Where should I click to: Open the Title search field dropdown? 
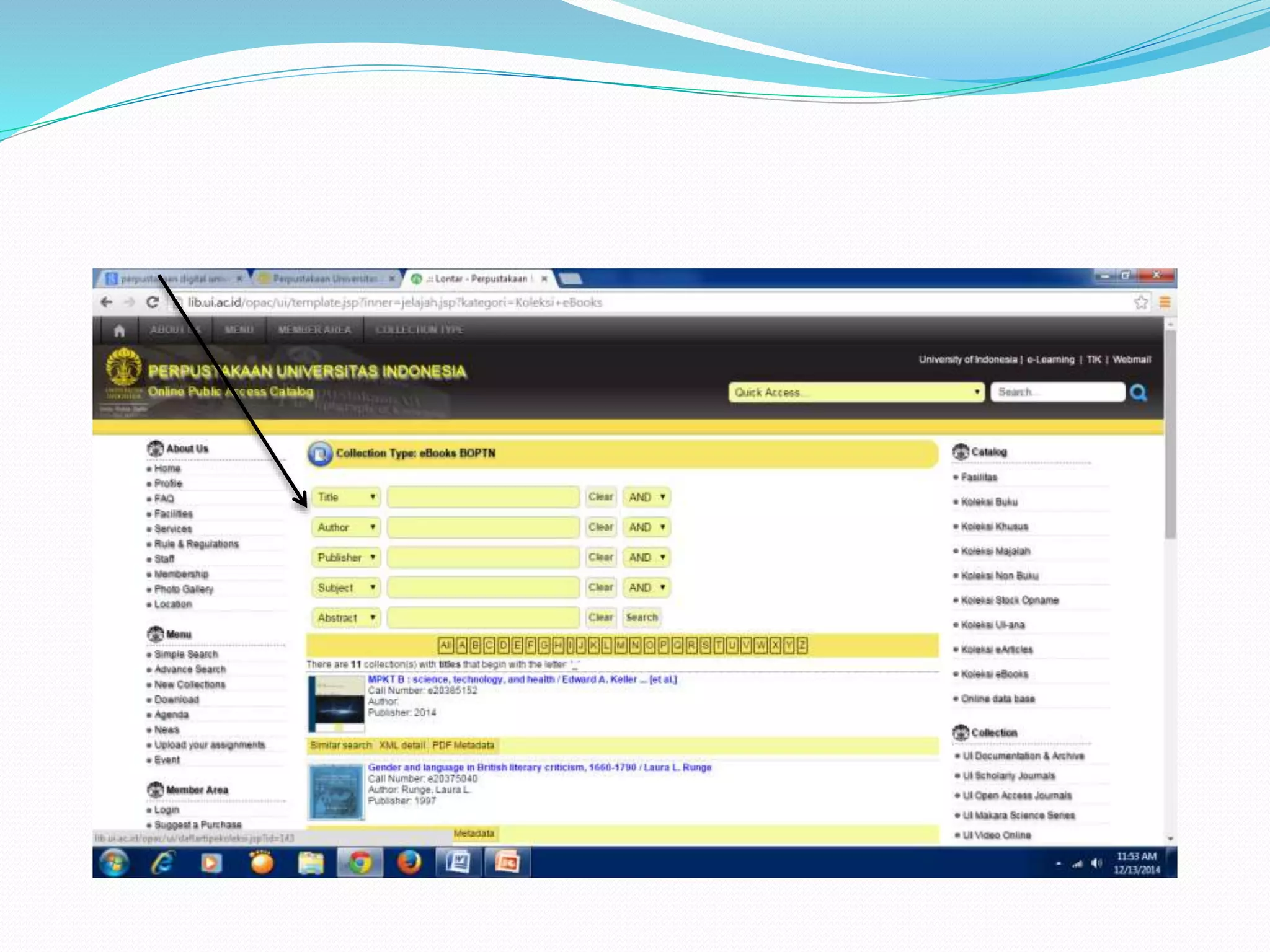[346, 497]
